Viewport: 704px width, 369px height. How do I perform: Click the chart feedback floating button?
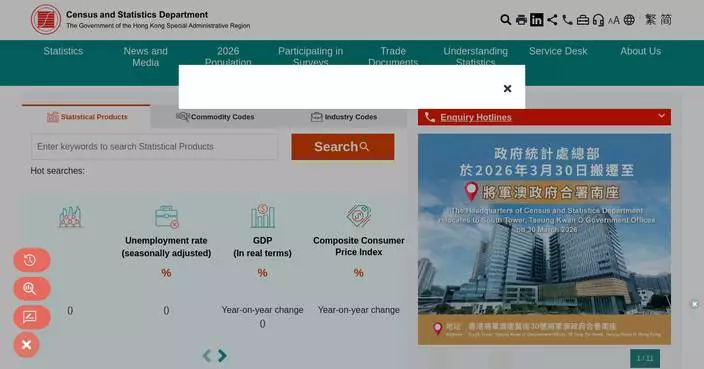tap(31, 317)
